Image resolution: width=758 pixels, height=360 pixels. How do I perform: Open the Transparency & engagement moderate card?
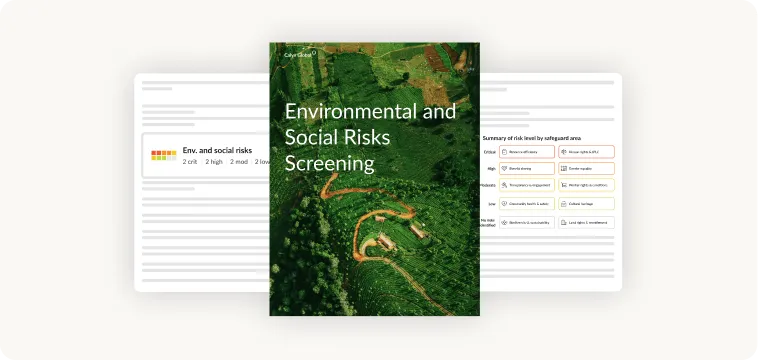coord(527,185)
